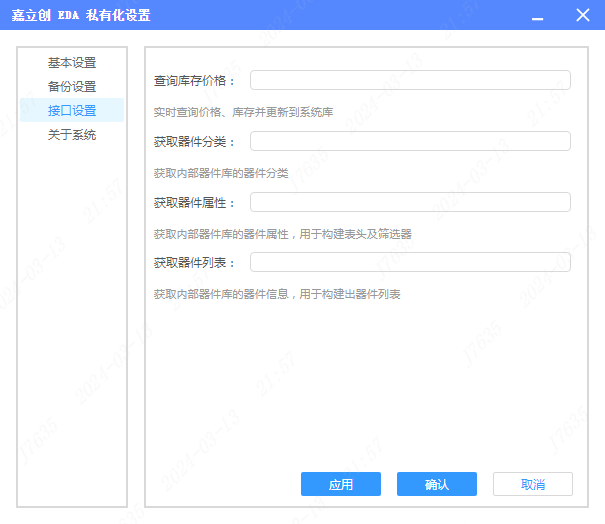Minimize the settings window
This screenshot has height=524, width=605.
[538, 15]
